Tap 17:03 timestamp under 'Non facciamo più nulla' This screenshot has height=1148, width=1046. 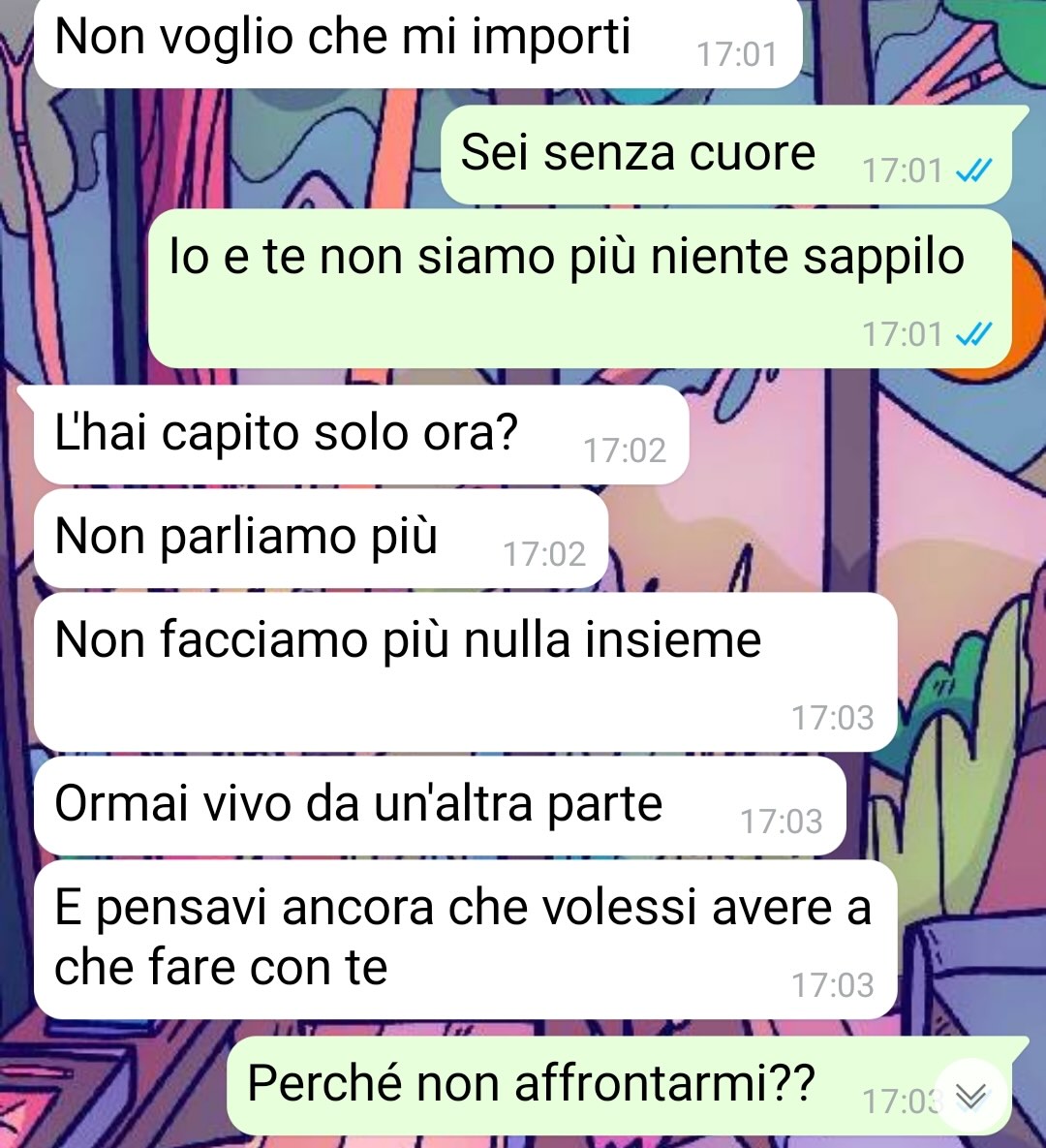832,718
